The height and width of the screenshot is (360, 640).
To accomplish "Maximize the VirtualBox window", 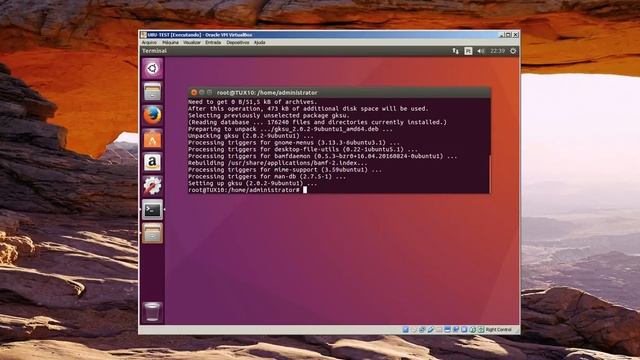I will click(x=509, y=35).
